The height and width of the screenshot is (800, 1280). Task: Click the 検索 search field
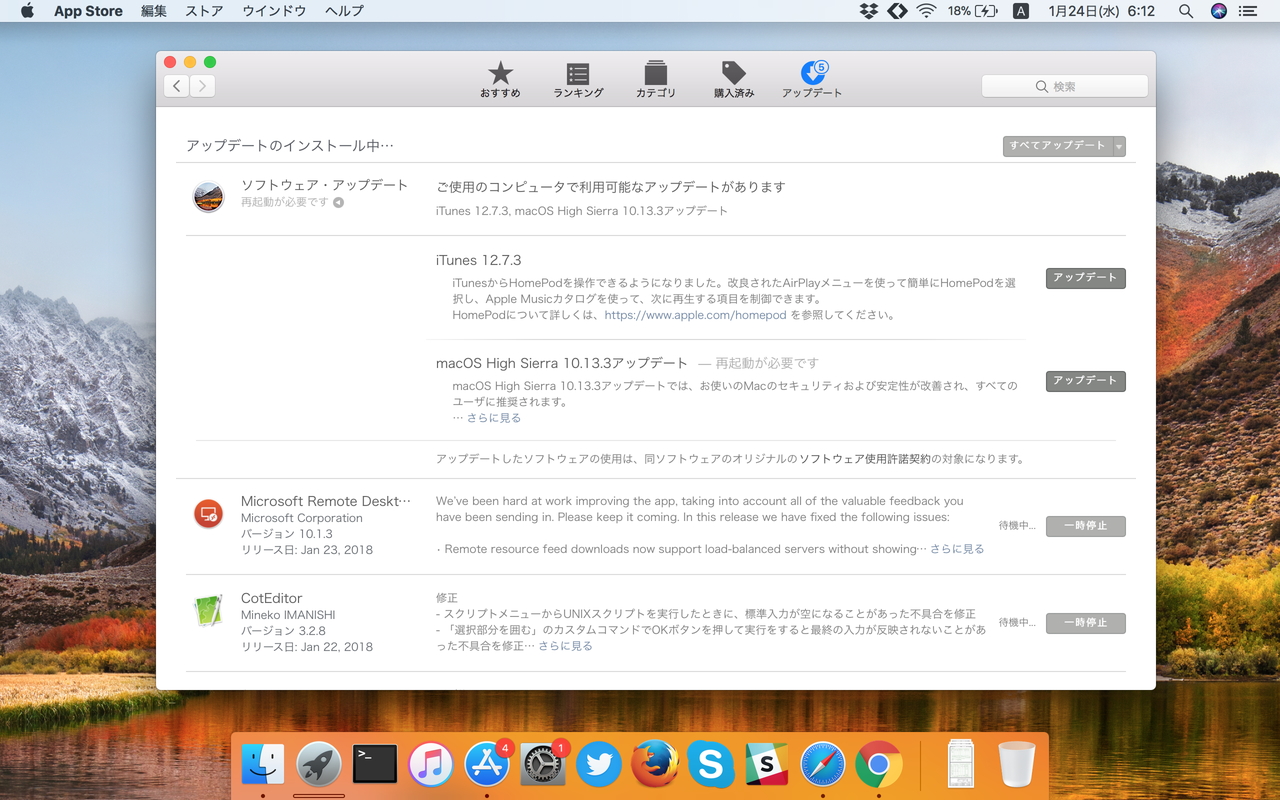1064,86
